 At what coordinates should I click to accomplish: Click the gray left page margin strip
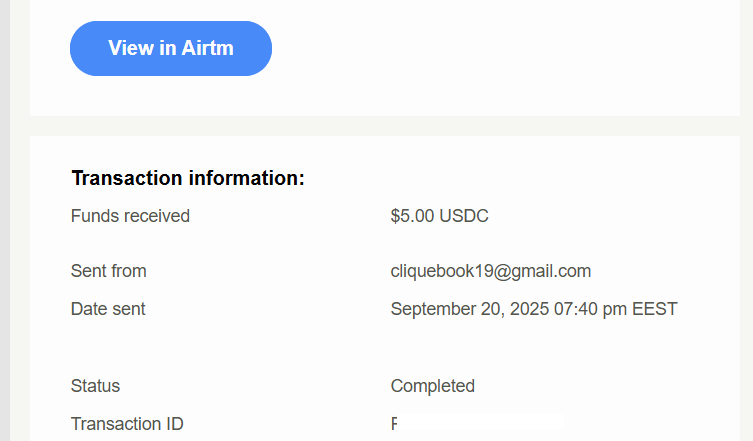click(x=4, y=220)
